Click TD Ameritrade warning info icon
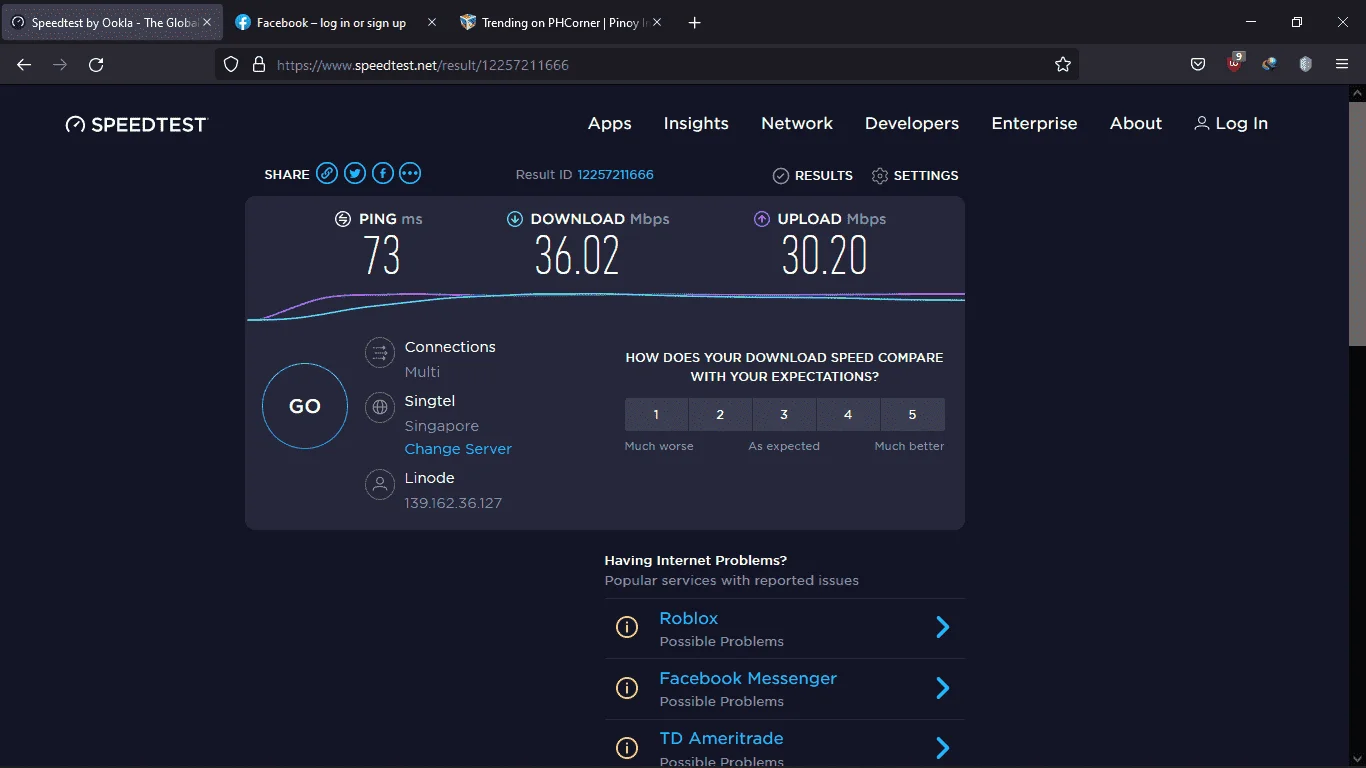Viewport: 1366px width, 768px height. tap(627, 748)
